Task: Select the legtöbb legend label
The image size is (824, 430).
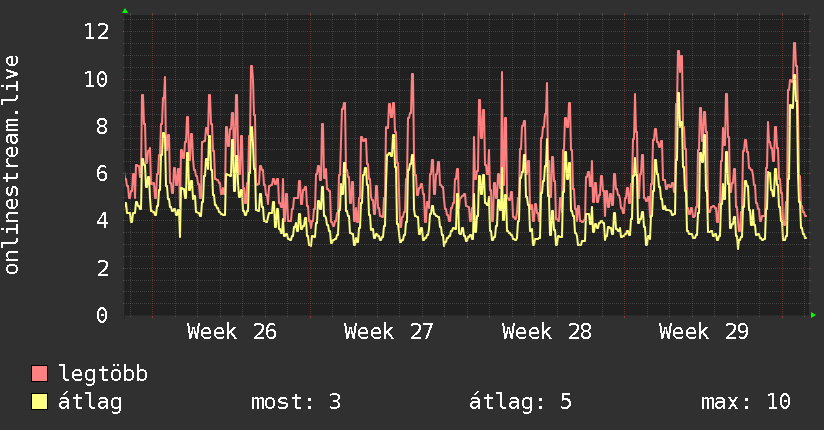Action: click(x=103, y=374)
